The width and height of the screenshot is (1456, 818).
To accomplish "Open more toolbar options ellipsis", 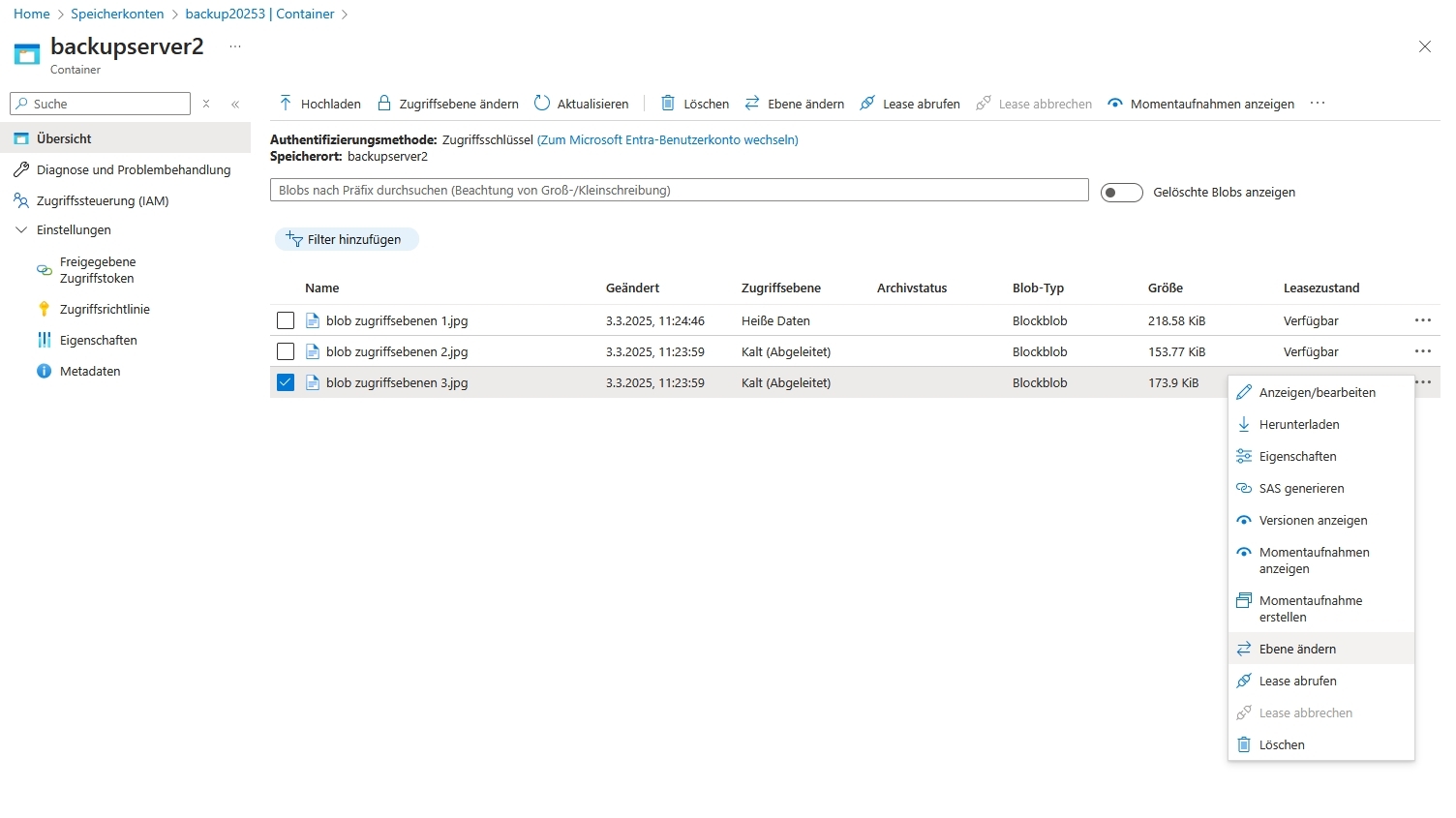I will pos(1318,104).
